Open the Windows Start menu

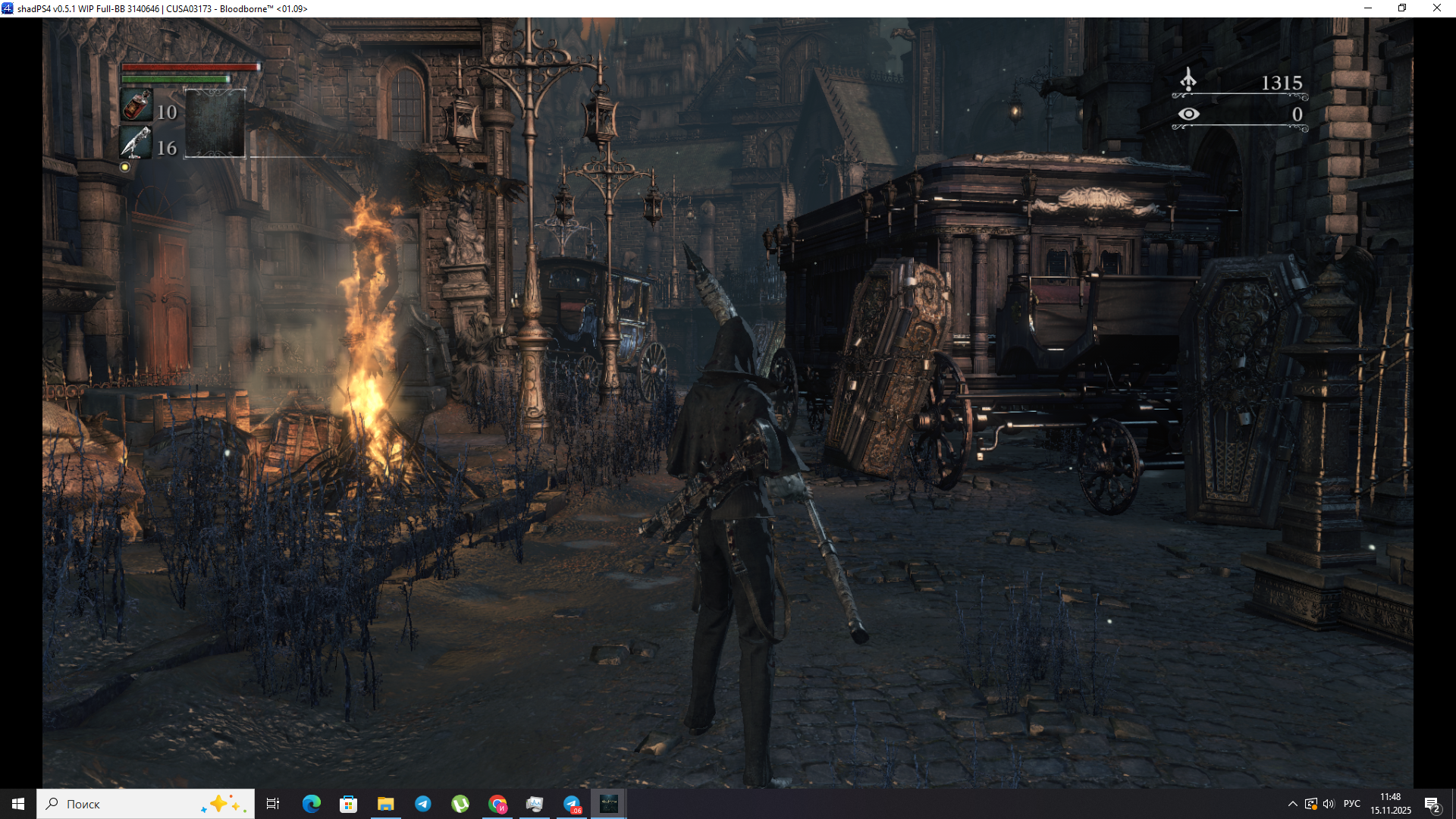pos(18,804)
